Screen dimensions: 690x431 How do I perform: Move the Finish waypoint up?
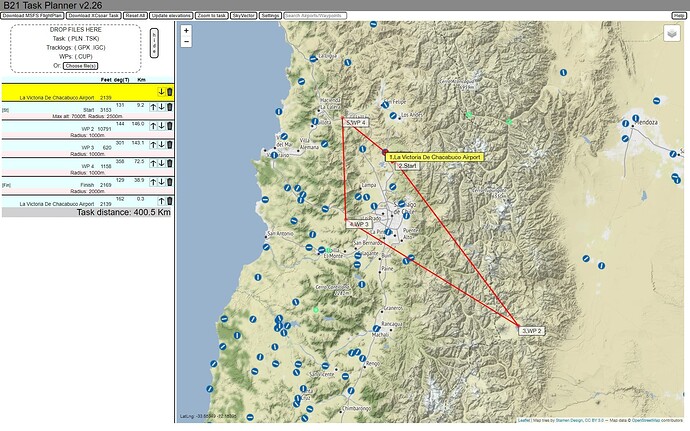[x=153, y=182]
